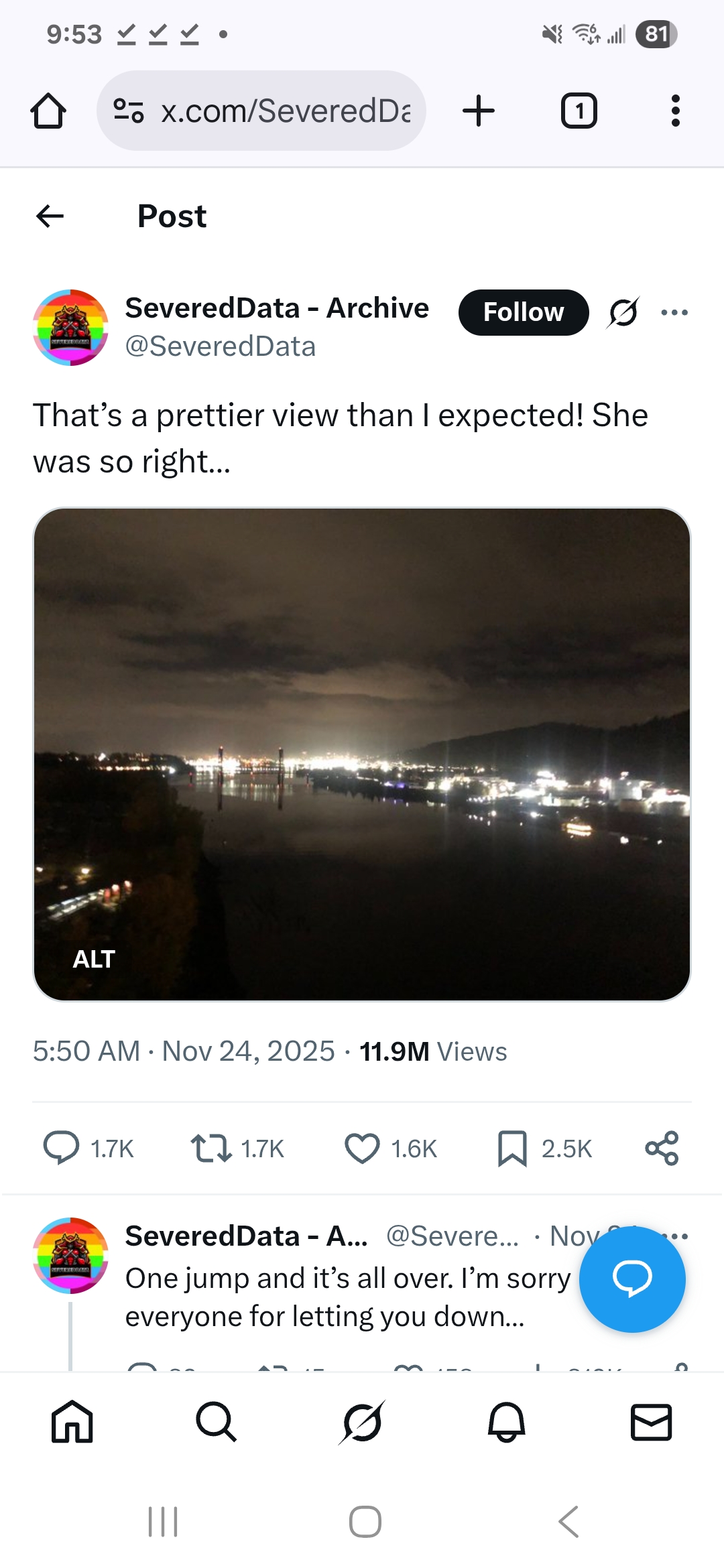Open the post's more options menu
Image resolution: width=724 pixels, height=1568 pixels.
pos(674,312)
